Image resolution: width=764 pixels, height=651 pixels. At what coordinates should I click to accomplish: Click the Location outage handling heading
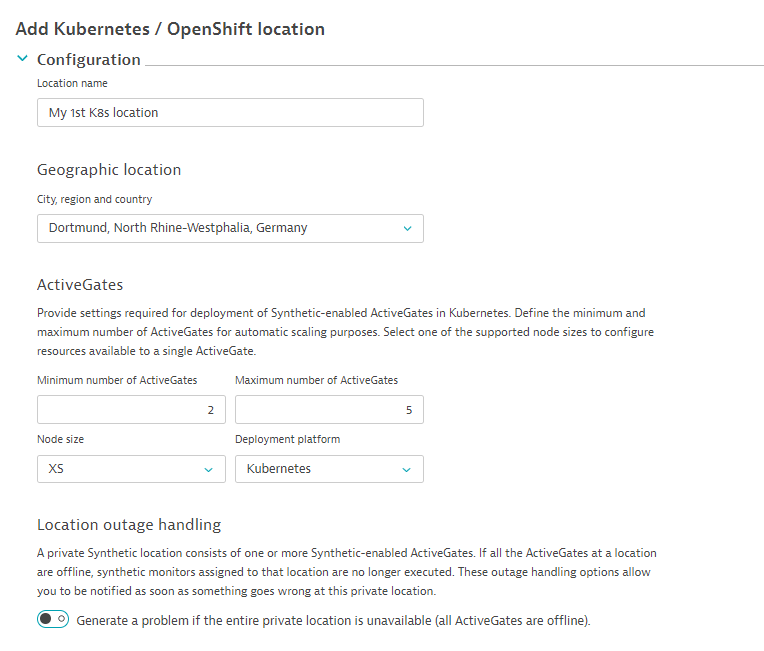129,525
